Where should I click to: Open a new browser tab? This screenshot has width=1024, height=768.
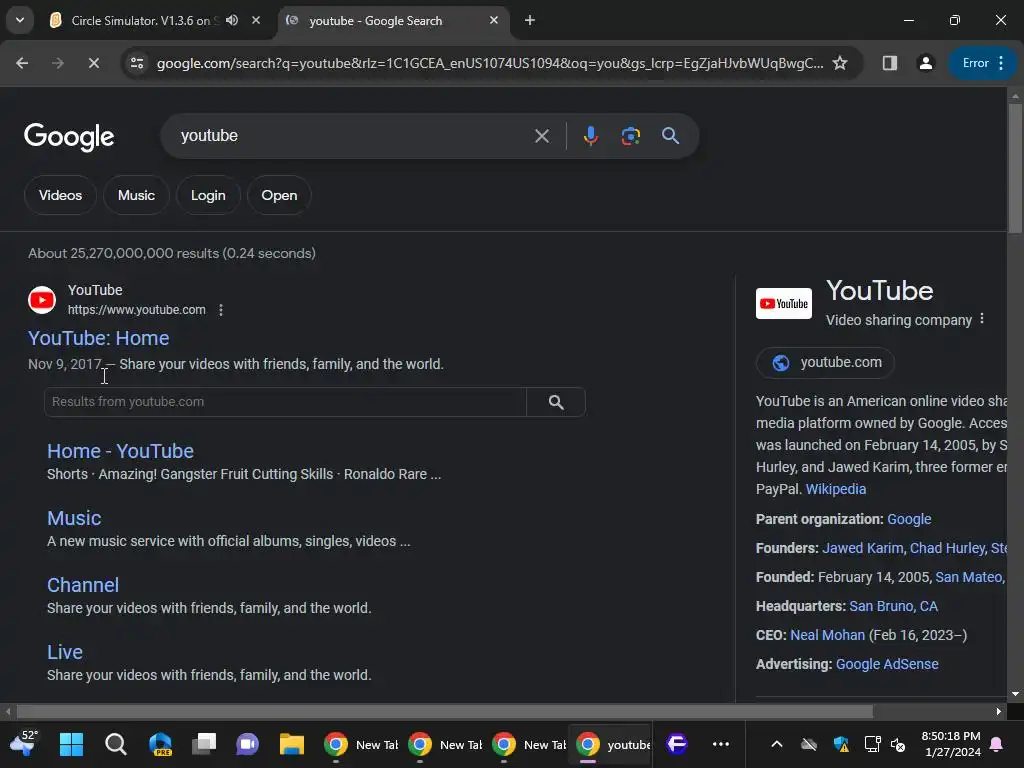[x=530, y=20]
